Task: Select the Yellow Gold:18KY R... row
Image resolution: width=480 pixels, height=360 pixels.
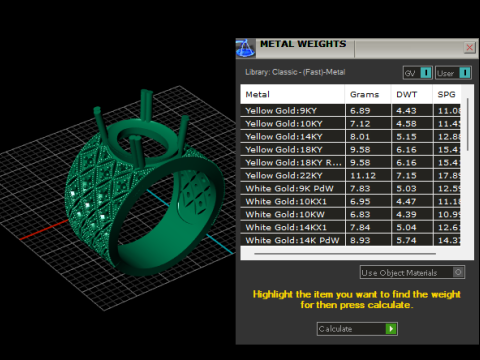Action: tap(350, 163)
